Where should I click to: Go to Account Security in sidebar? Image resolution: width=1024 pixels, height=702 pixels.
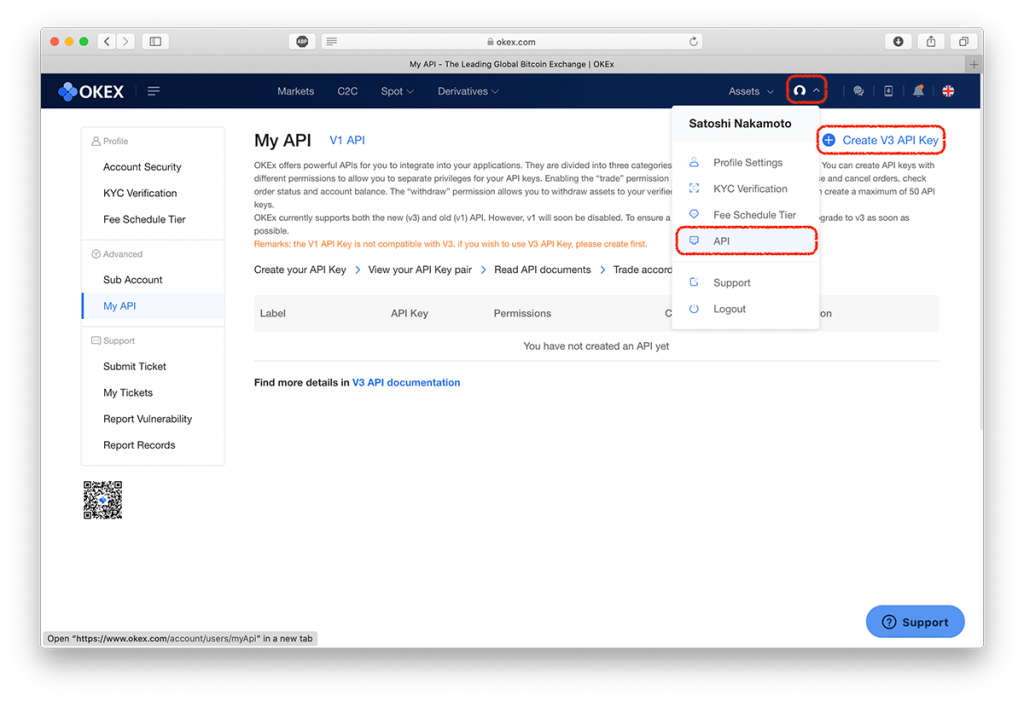pos(142,167)
